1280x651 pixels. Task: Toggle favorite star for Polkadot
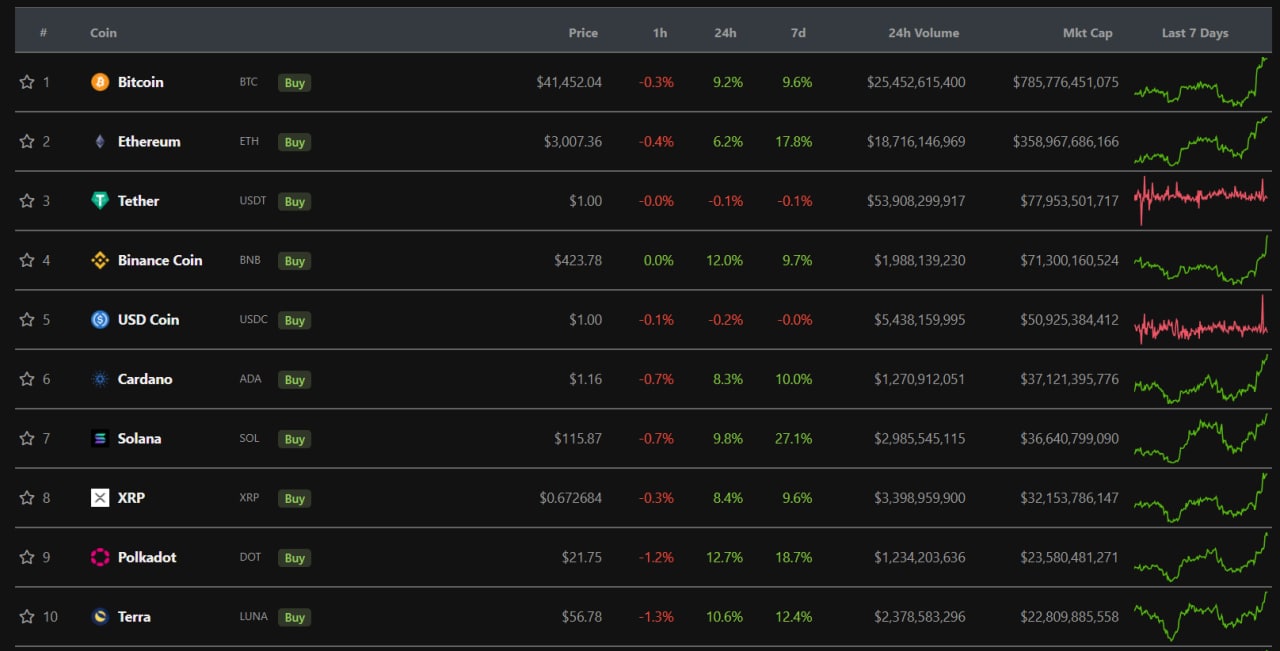click(x=27, y=557)
